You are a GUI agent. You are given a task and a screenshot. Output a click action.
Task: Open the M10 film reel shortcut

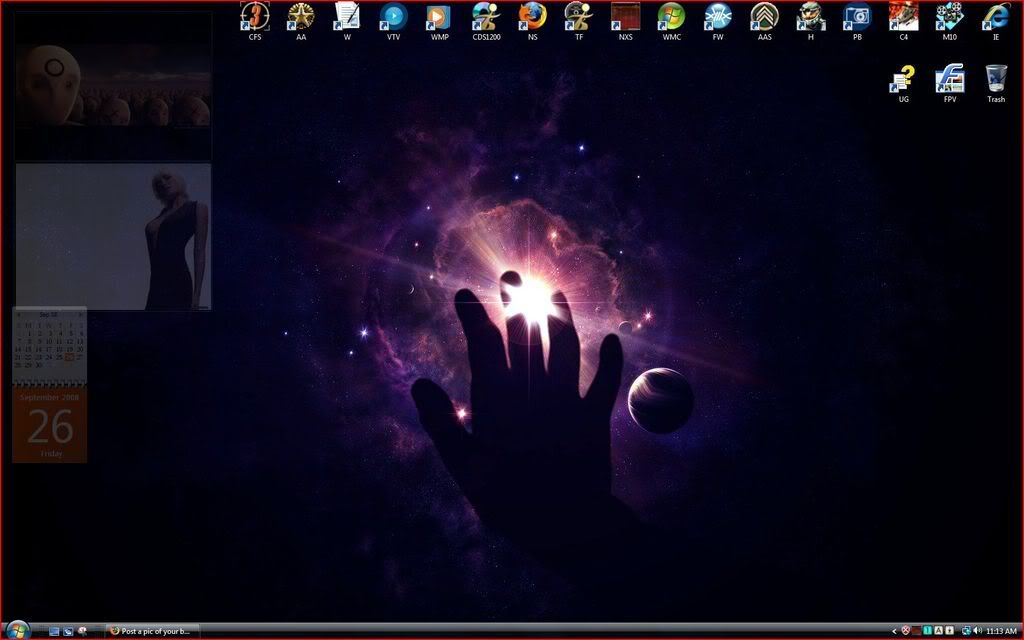pyautogui.click(x=949, y=17)
